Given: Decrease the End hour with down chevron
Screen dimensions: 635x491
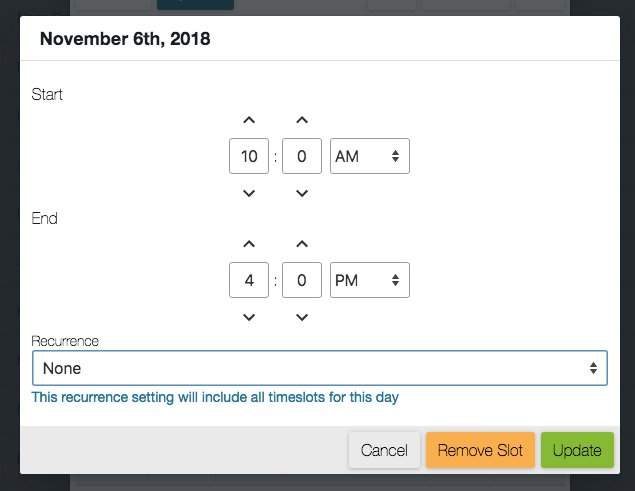Looking at the screenshot, I should 249,318.
